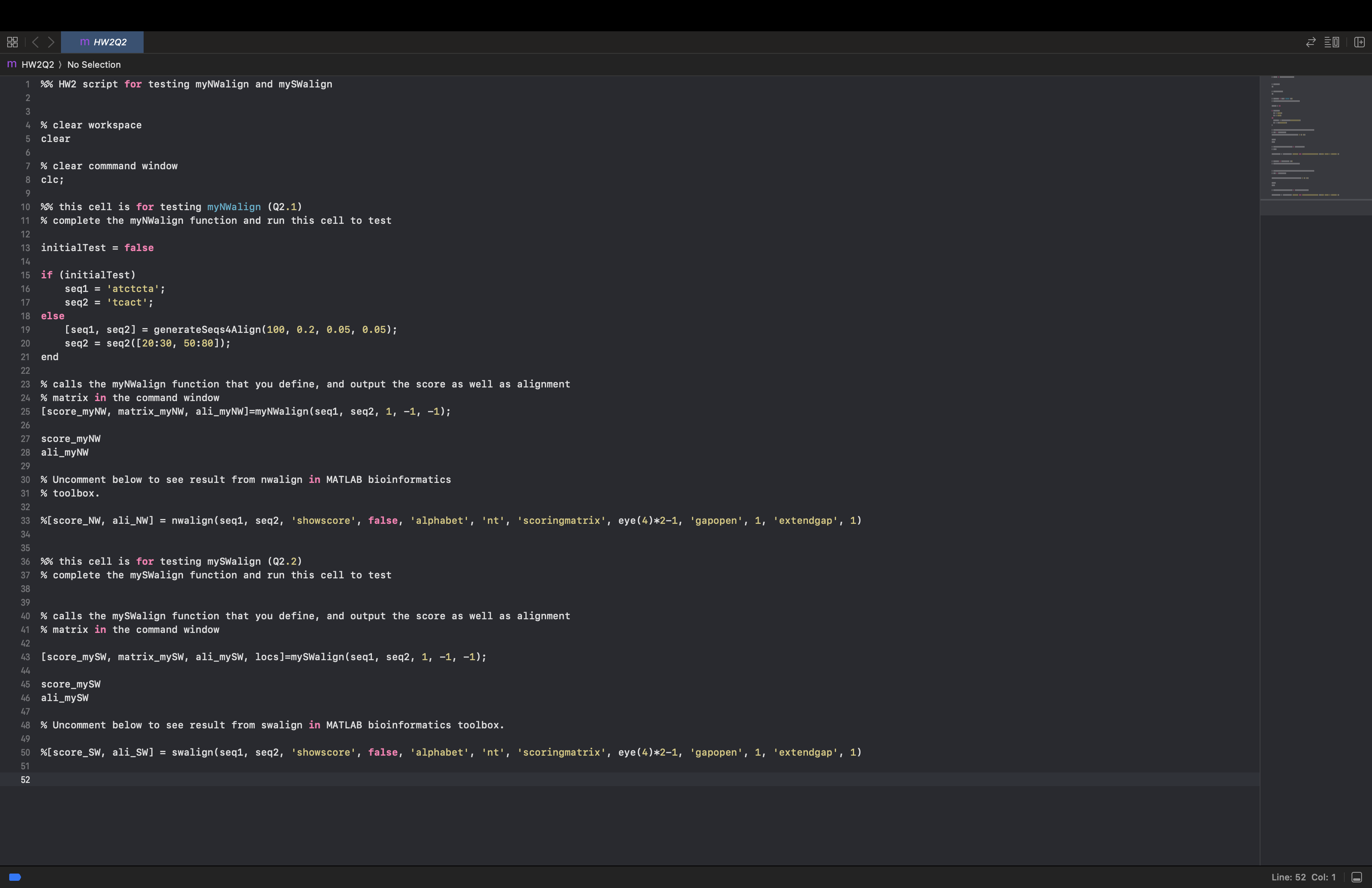Click the blue breakpoint indicator in status bar
This screenshot has width=1372, height=888.
15,877
